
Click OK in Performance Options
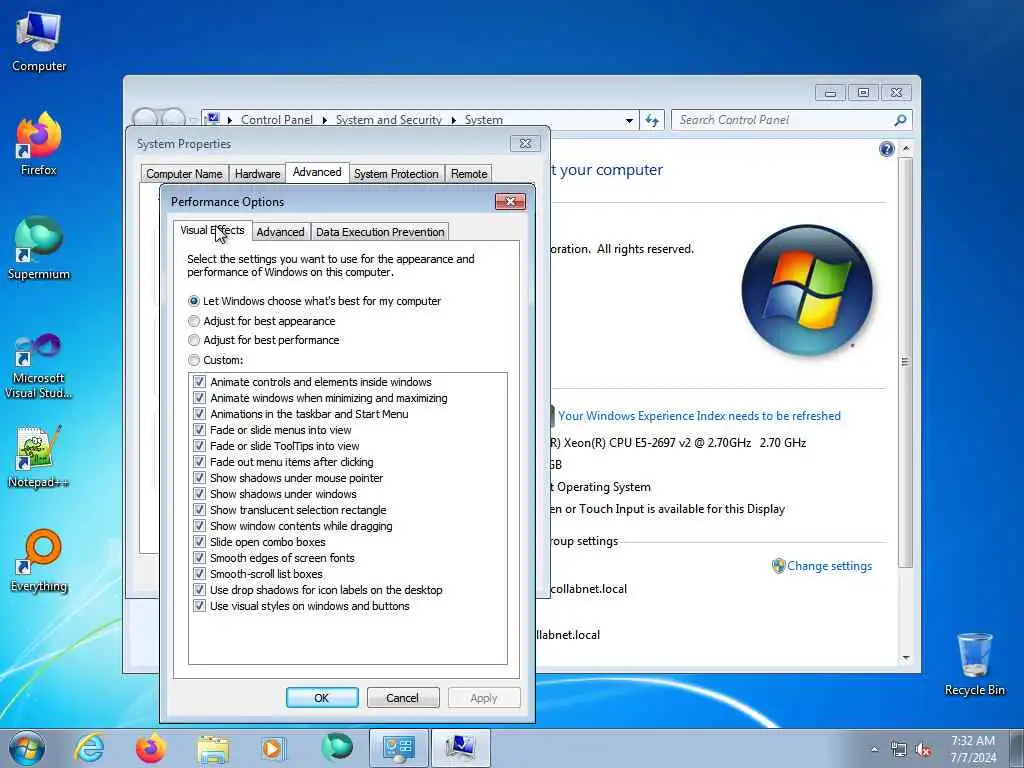tap(322, 698)
